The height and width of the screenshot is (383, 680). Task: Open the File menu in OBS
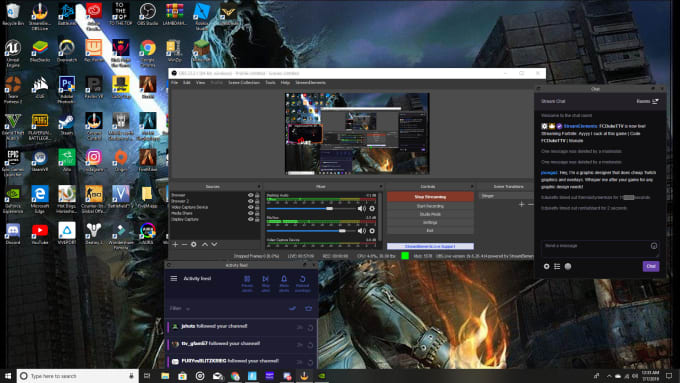coord(174,82)
